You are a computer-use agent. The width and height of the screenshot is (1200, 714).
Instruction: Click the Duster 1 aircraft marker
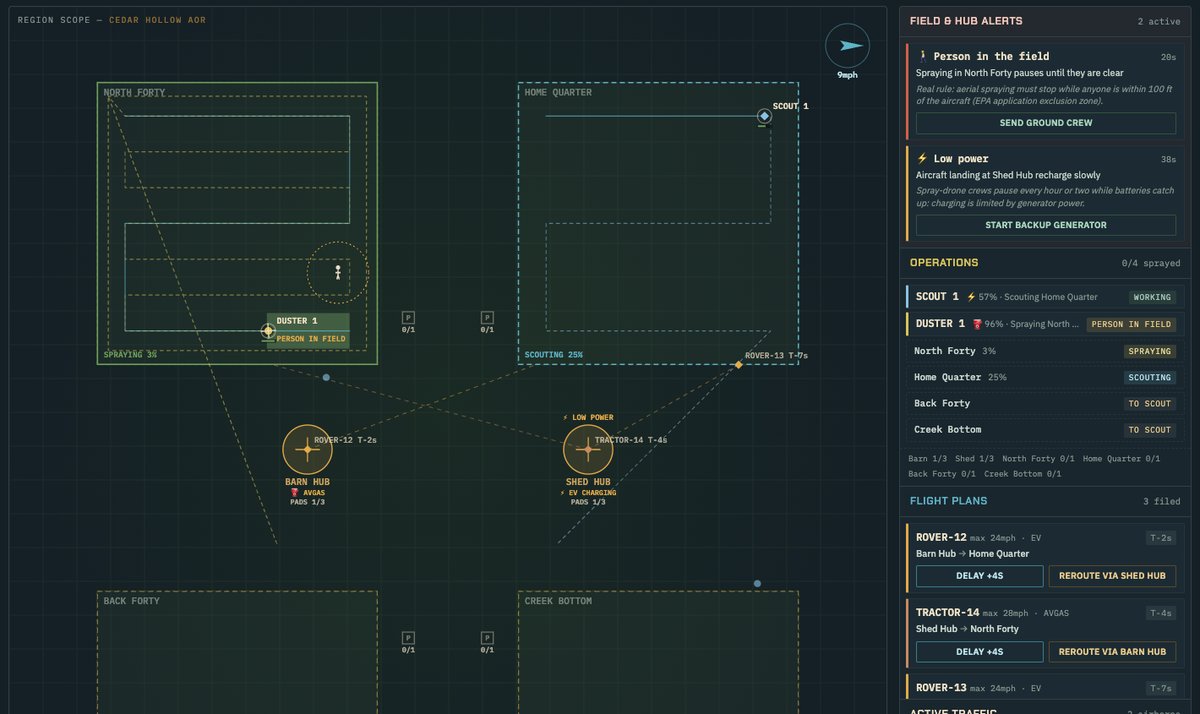click(x=268, y=330)
